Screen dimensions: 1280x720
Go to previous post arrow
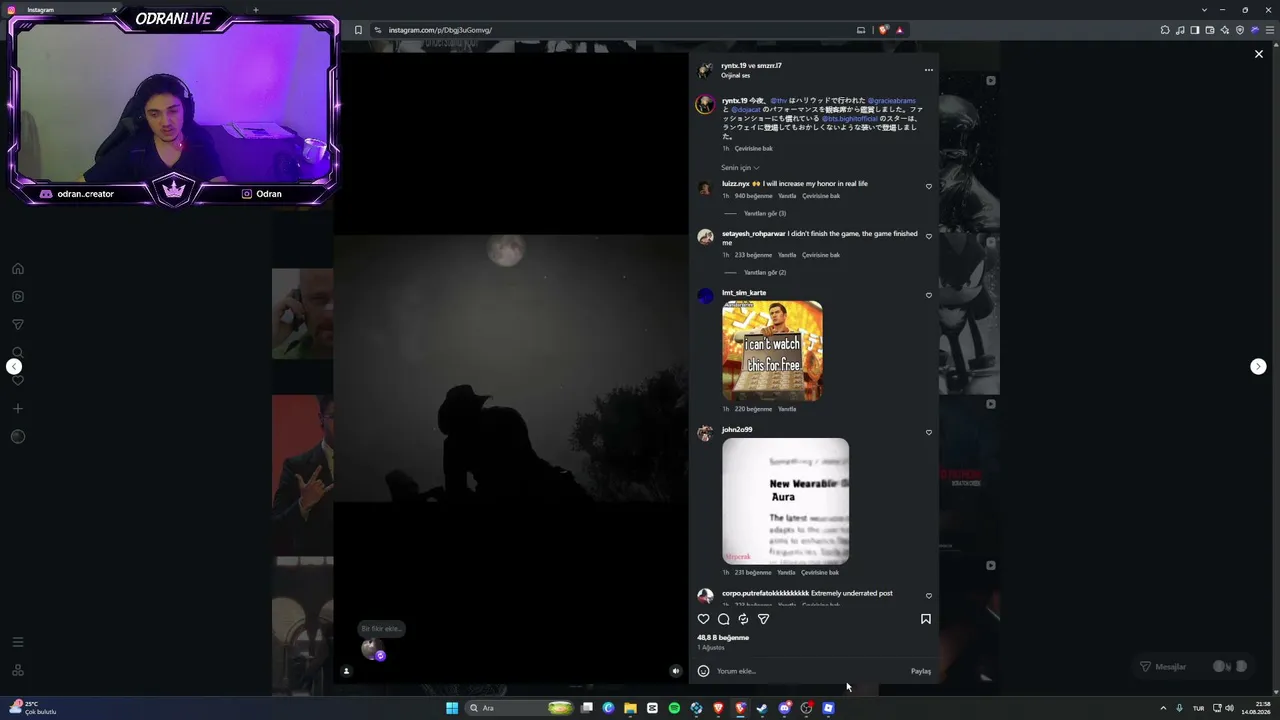(x=14, y=367)
